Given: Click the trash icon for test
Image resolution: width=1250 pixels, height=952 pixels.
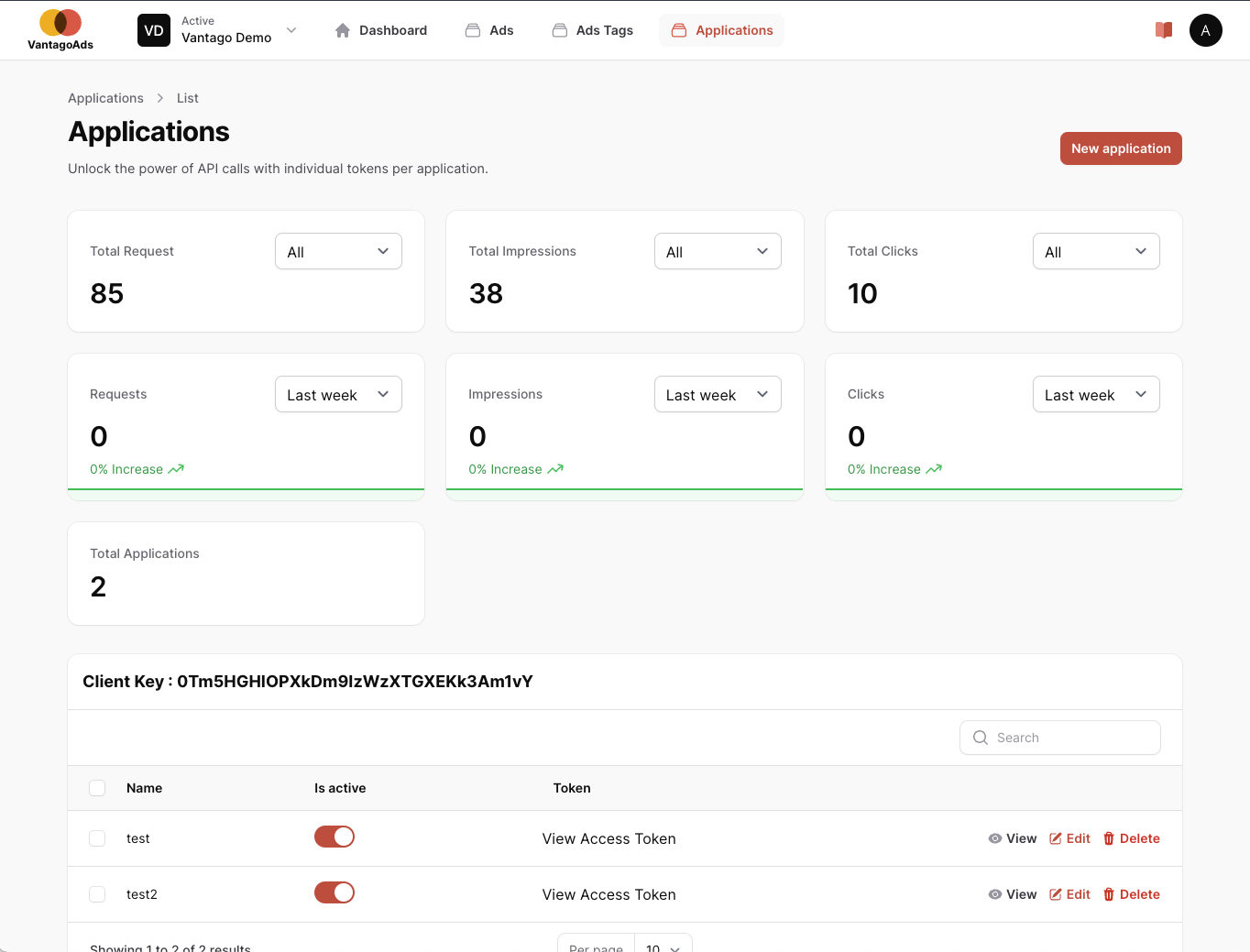Looking at the screenshot, I should pyautogui.click(x=1109, y=838).
